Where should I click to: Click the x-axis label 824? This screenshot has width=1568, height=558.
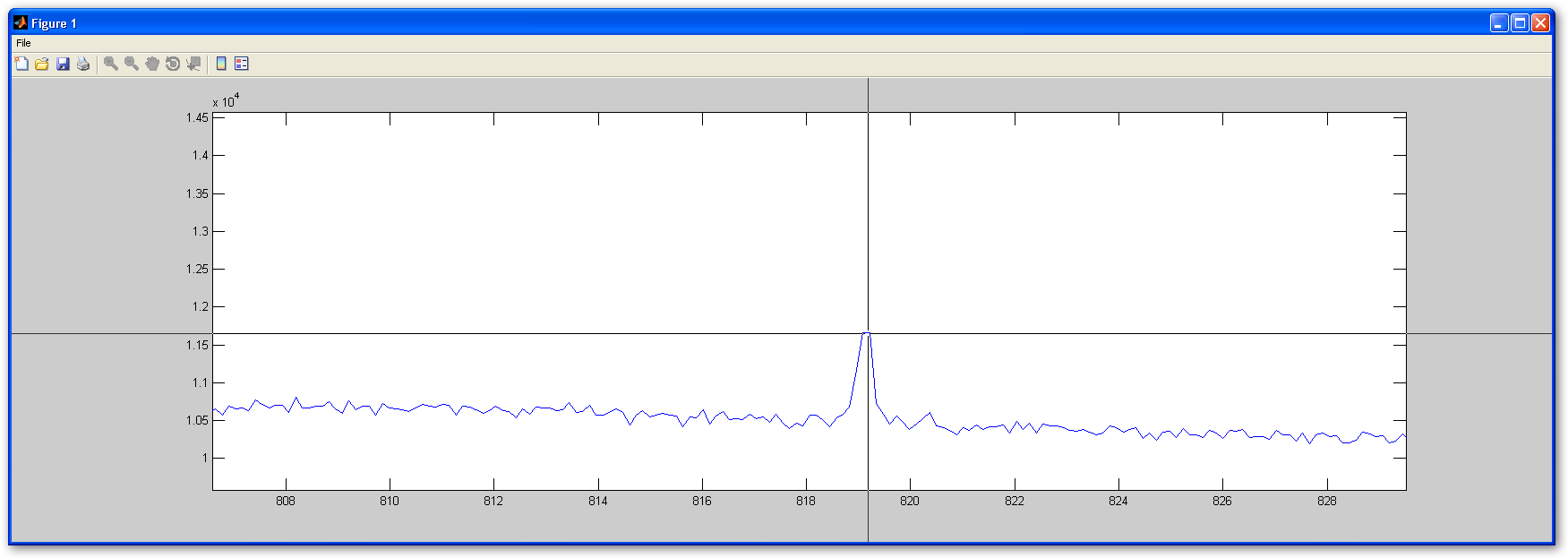click(x=1118, y=501)
